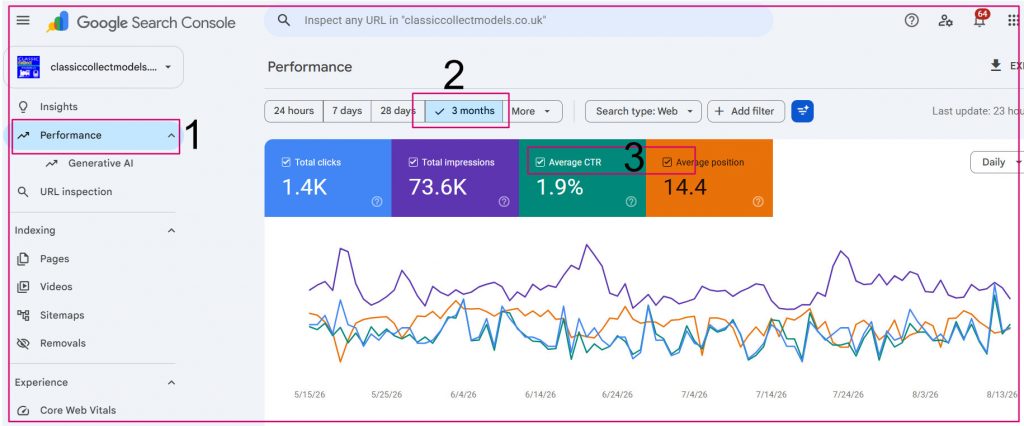Open users and permissions settings icon
This screenshot has width=1024, height=426.
[x=945, y=20]
